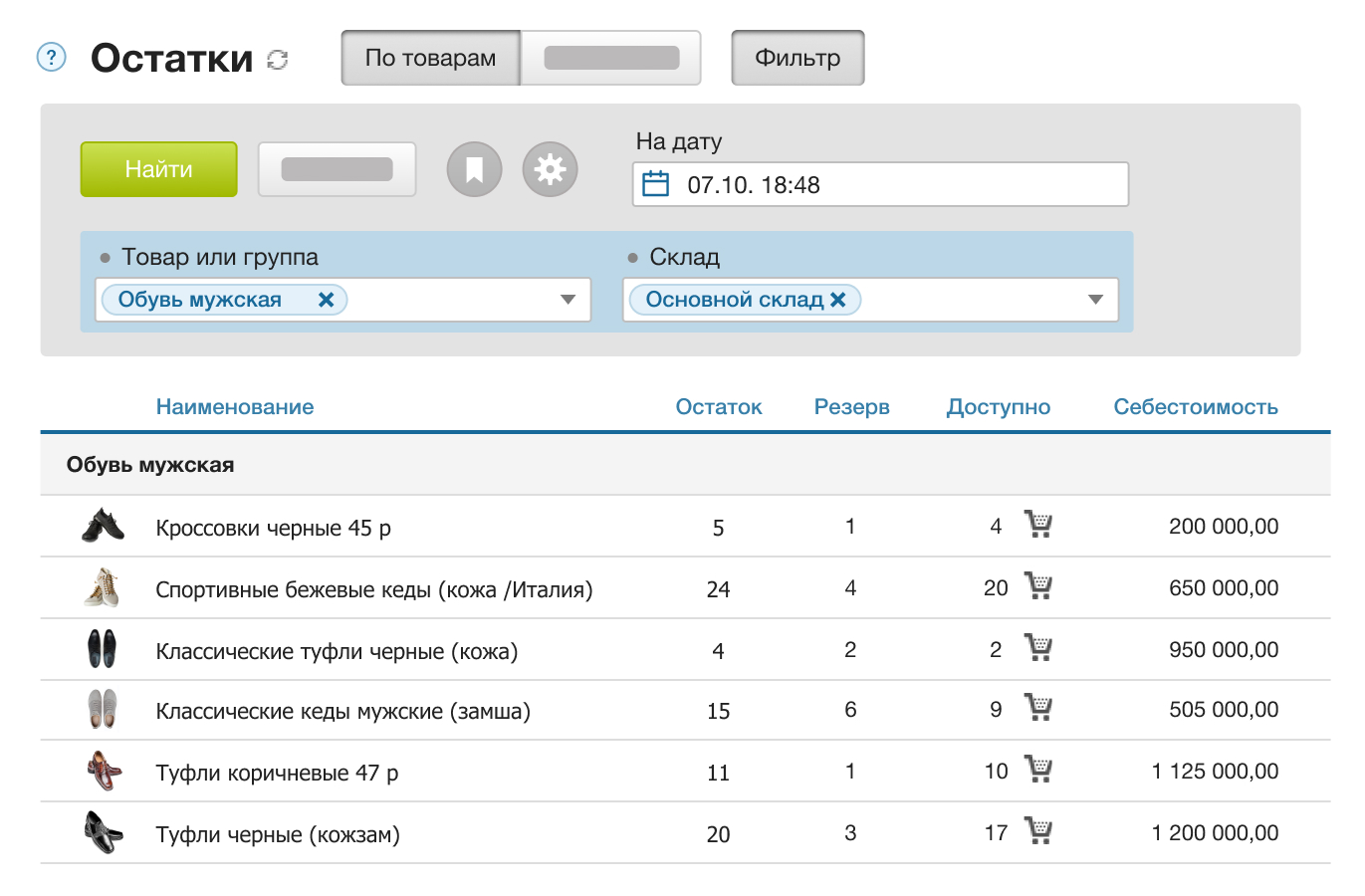Open the help question mark icon
1365x896 pixels.
point(51,57)
